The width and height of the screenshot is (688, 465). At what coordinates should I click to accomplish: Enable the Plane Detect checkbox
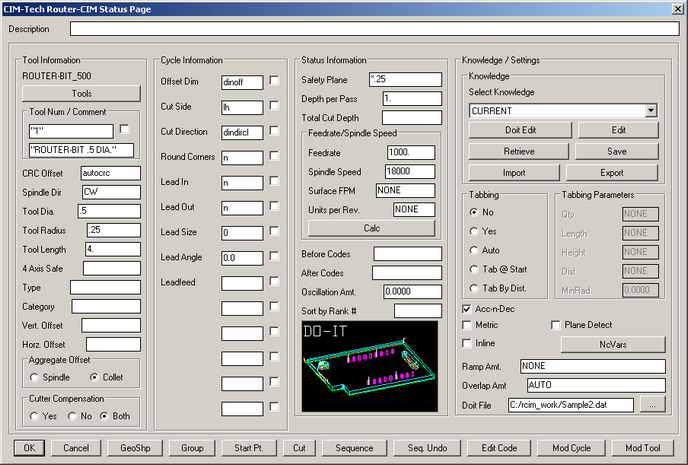tap(555, 325)
